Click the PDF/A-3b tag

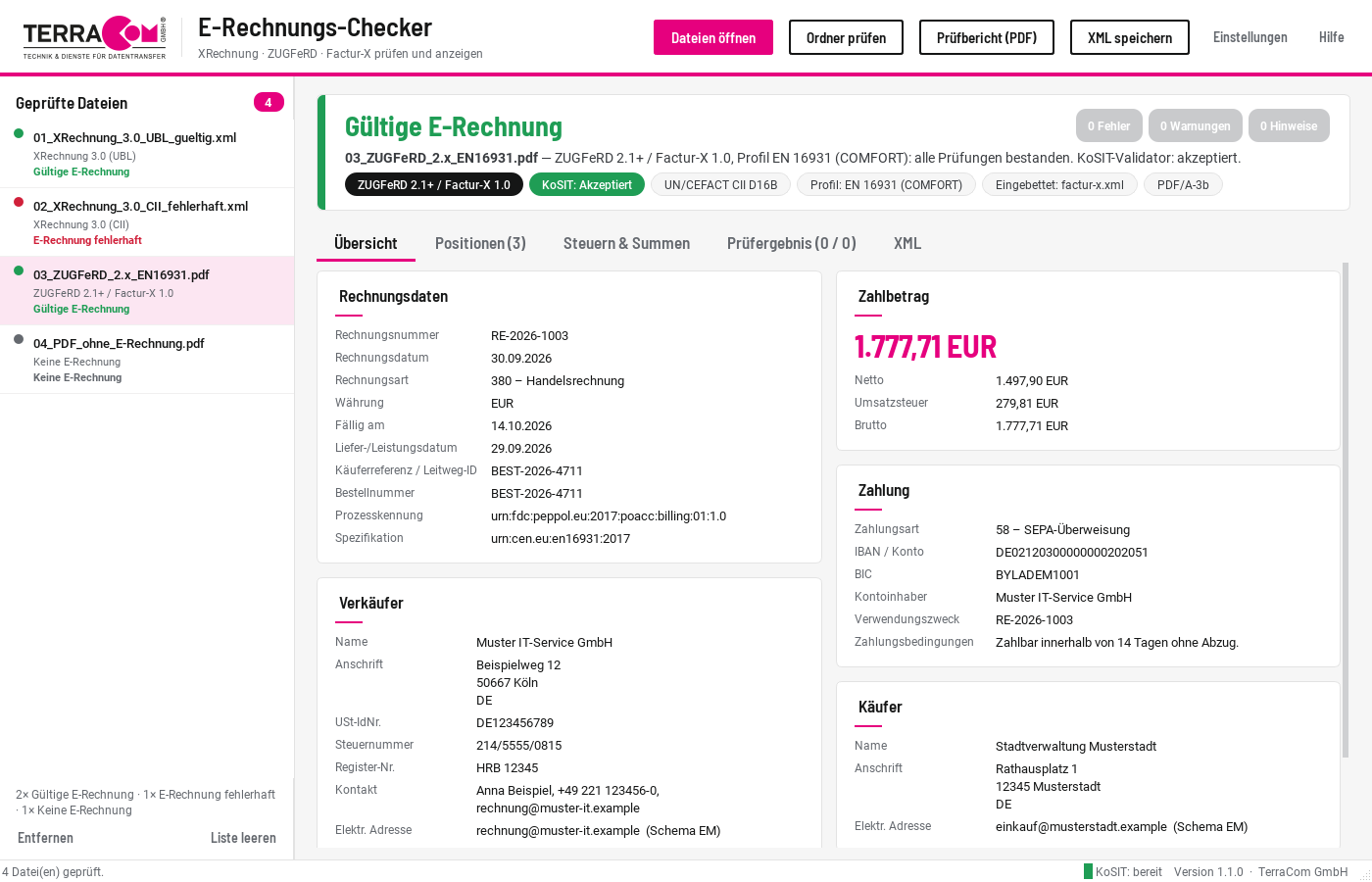[1183, 184]
